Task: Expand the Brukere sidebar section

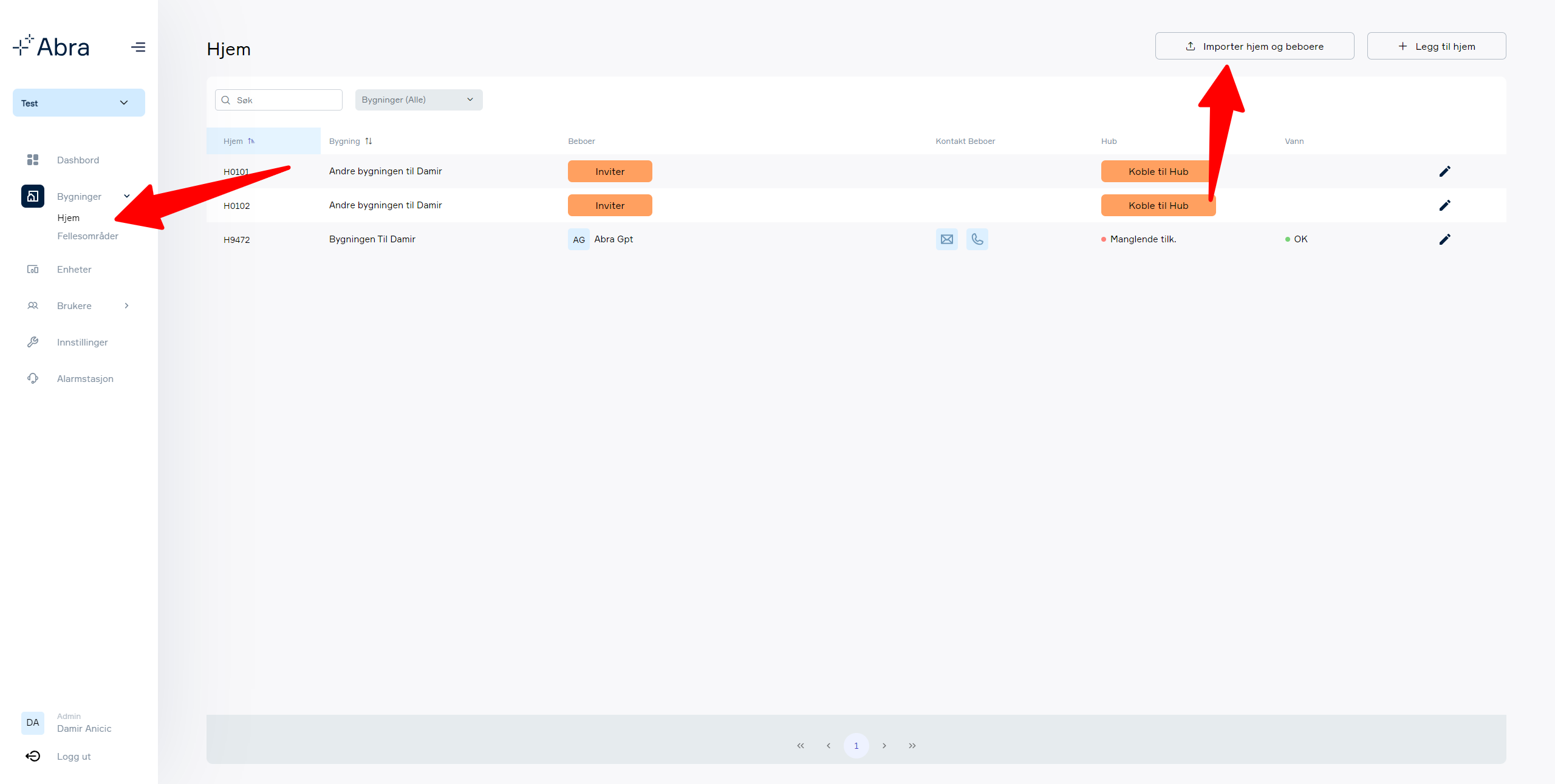Action: [x=126, y=305]
